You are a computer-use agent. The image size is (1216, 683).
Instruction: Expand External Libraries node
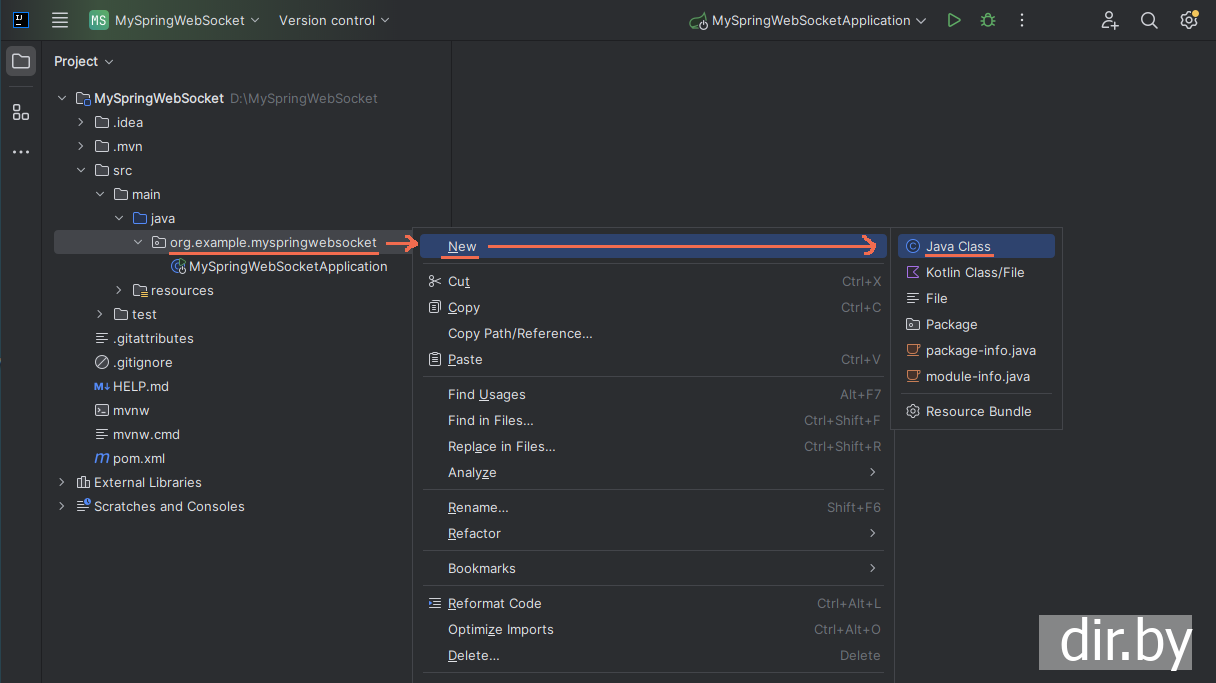[62, 482]
